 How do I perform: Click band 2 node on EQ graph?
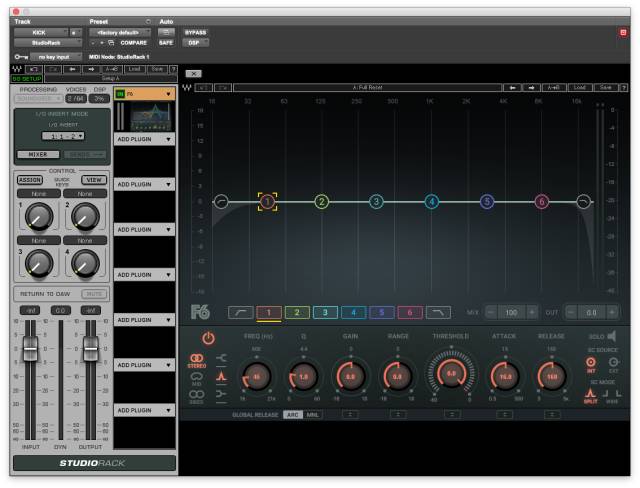click(x=322, y=202)
